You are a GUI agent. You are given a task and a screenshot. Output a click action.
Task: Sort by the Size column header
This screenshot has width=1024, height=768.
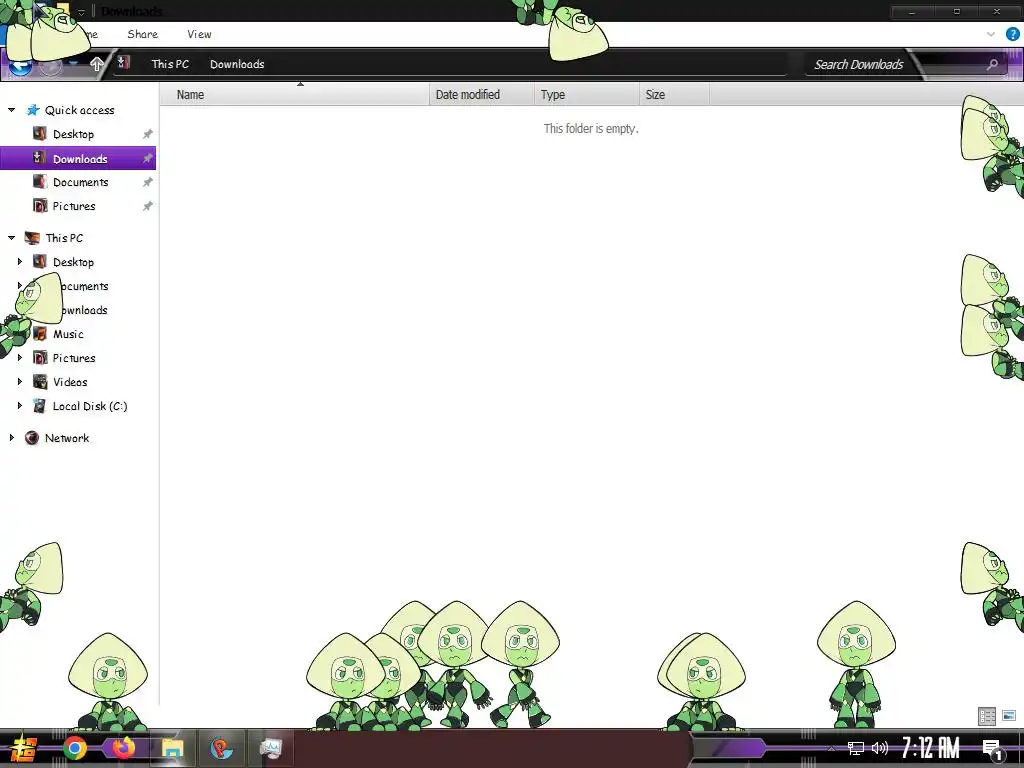click(x=674, y=95)
